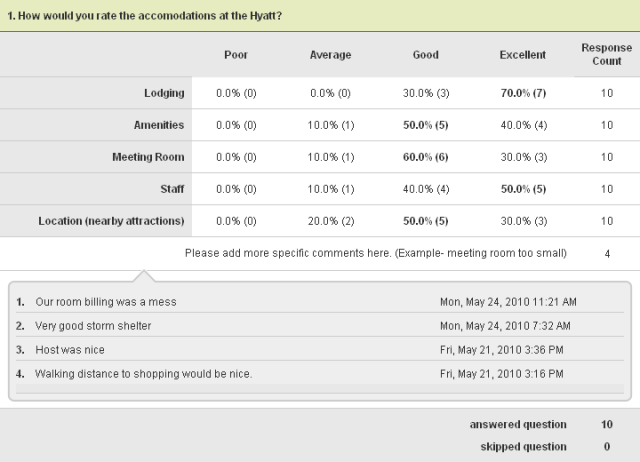Select the Meeting Room row label
This screenshot has height=462, width=640.
pos(149,157)
